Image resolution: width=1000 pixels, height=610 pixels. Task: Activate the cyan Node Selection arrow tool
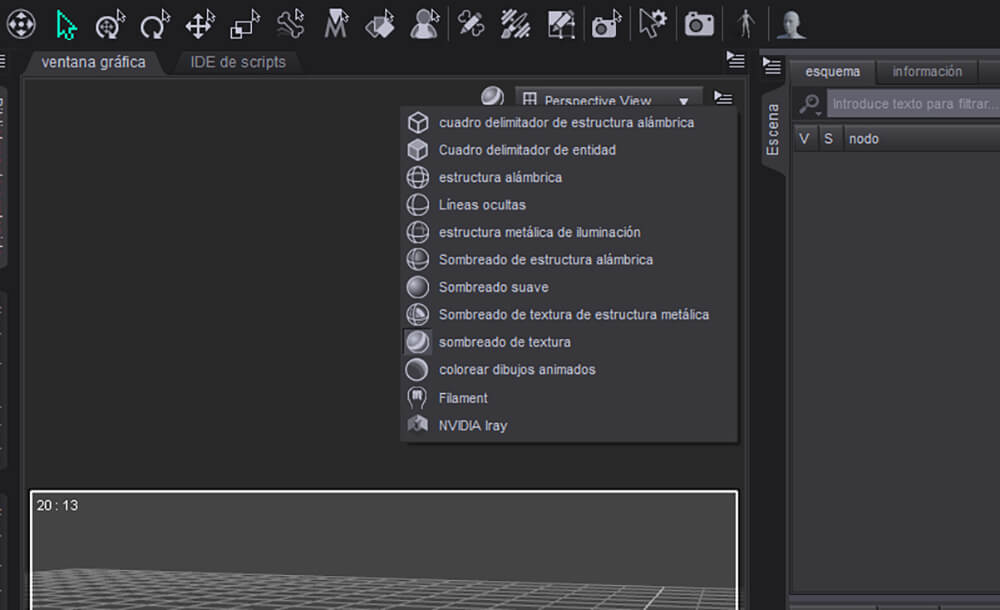pos(65,25)
